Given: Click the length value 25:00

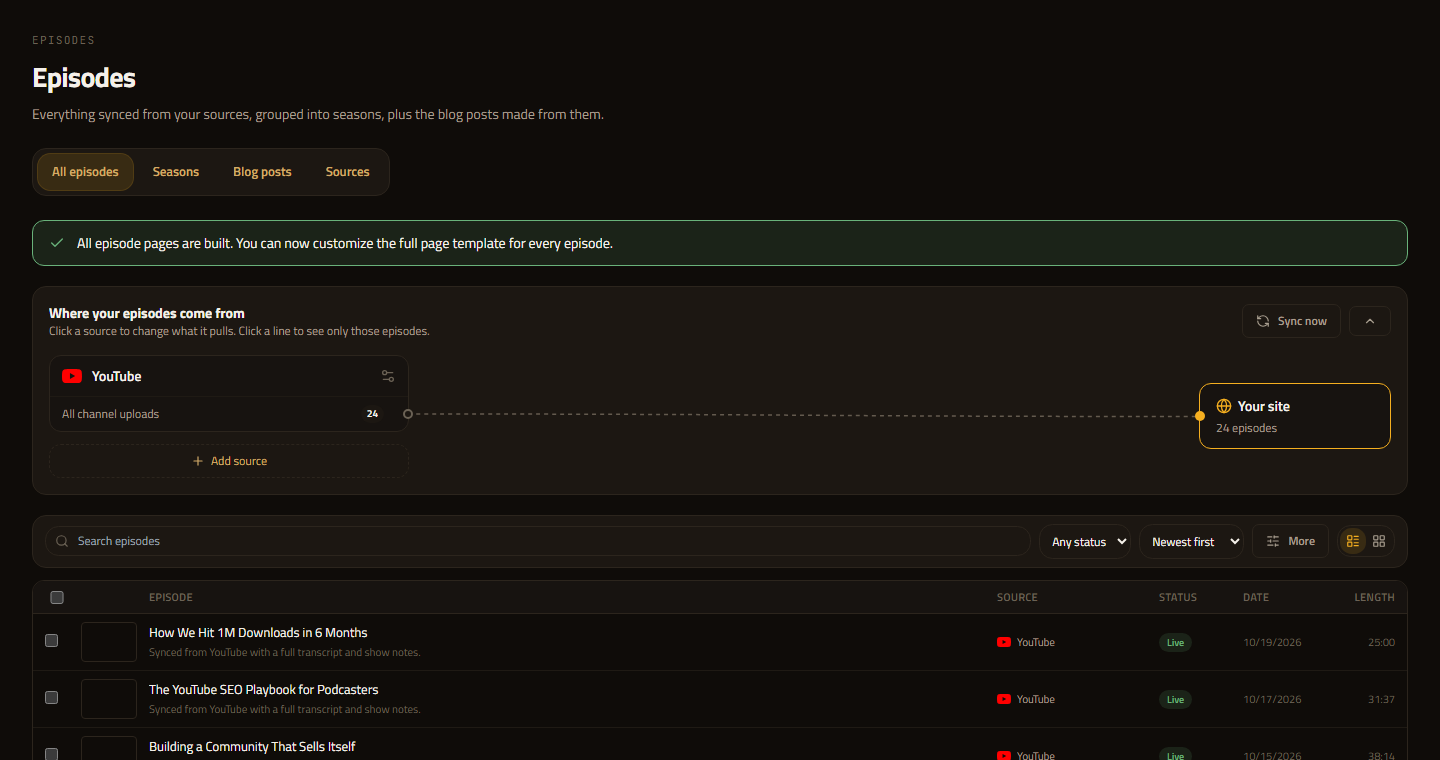Looking at the screenshot, I should [x=1381, y=642].
